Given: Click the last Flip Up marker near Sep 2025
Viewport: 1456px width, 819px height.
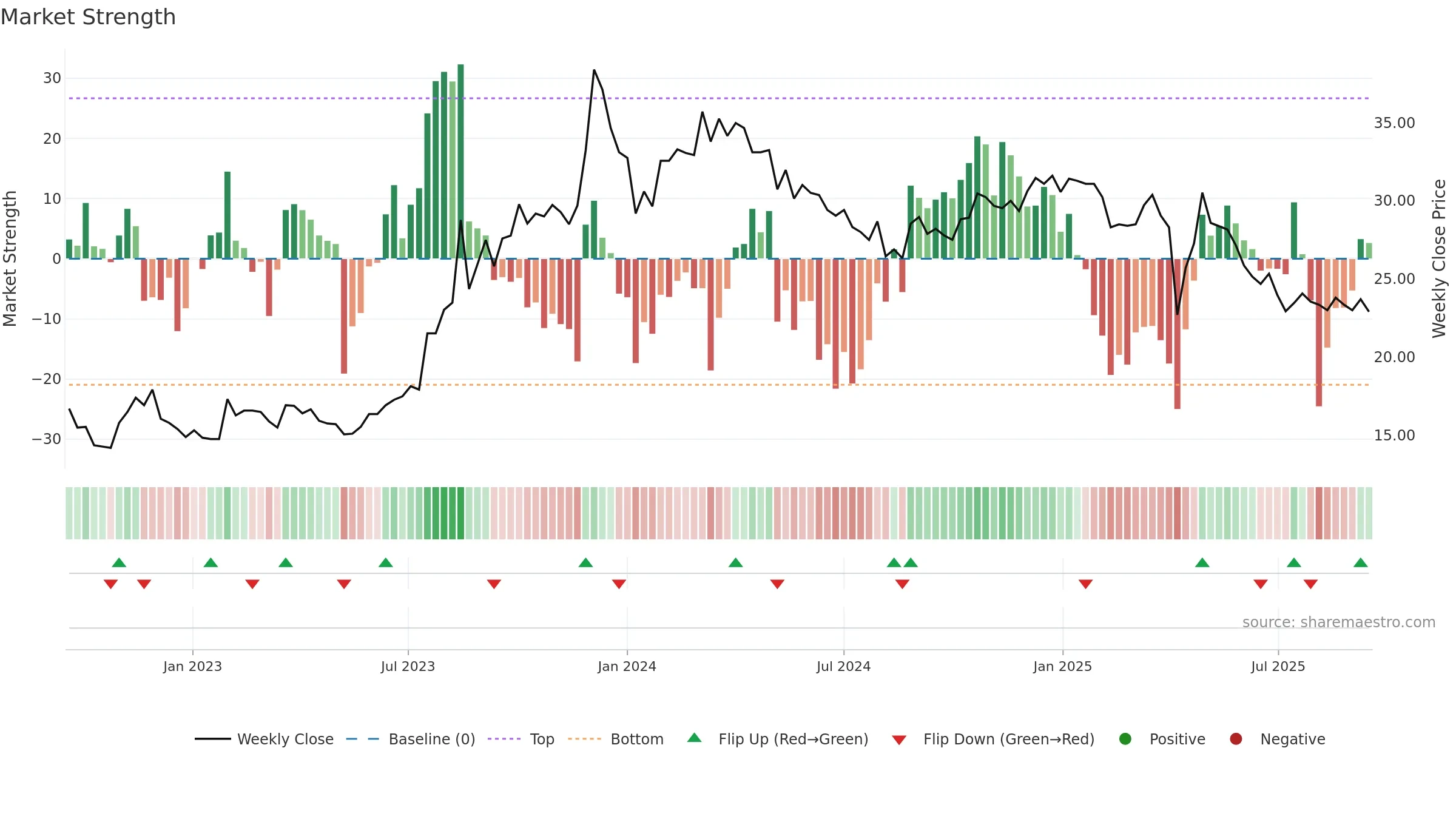Looking at the screenshot, I should pos(1360,562).
